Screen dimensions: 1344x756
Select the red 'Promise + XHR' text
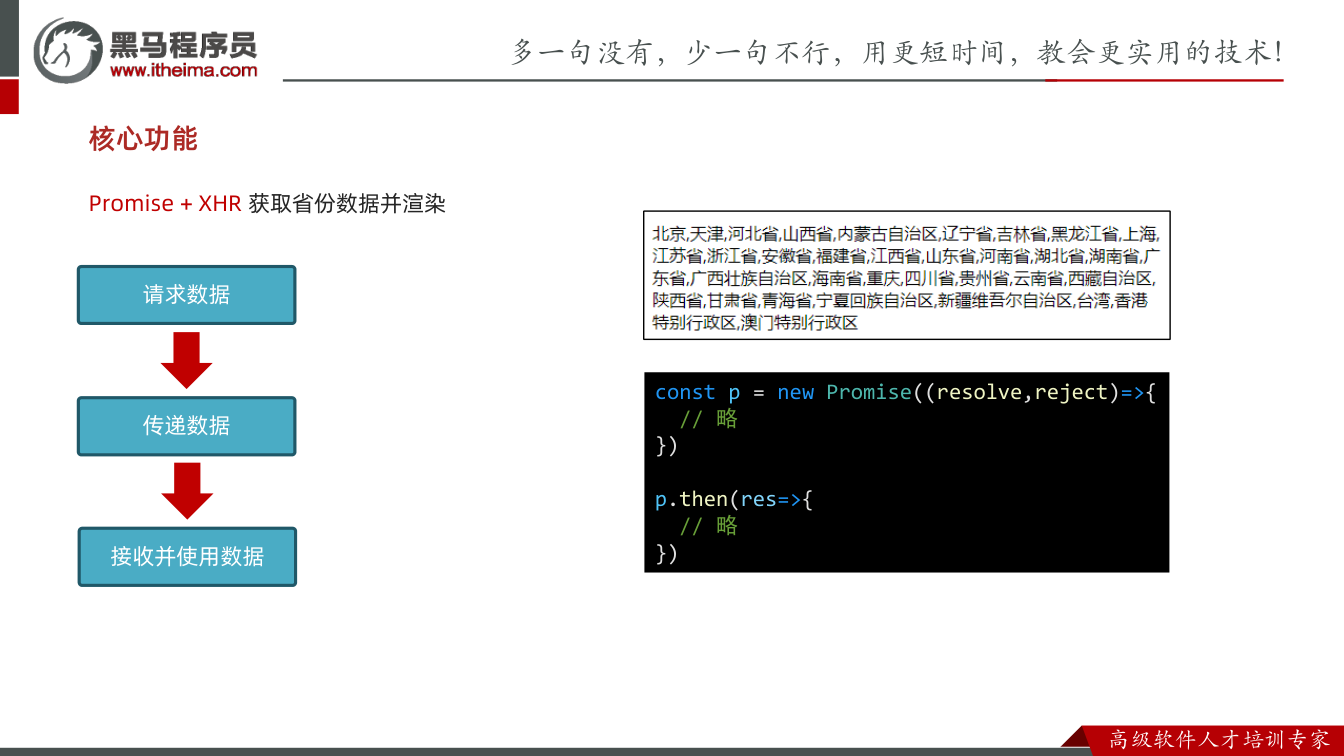point(165,203)
